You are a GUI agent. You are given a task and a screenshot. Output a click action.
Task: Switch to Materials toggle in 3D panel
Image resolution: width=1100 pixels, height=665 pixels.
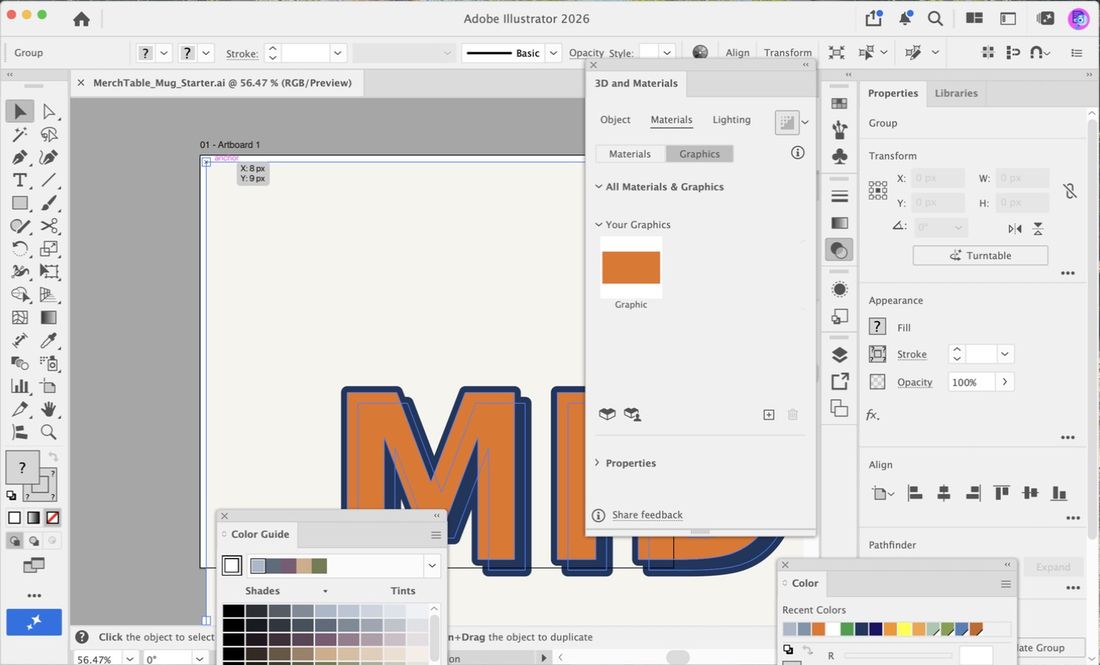pyautogui.click(x=630, y=154)
